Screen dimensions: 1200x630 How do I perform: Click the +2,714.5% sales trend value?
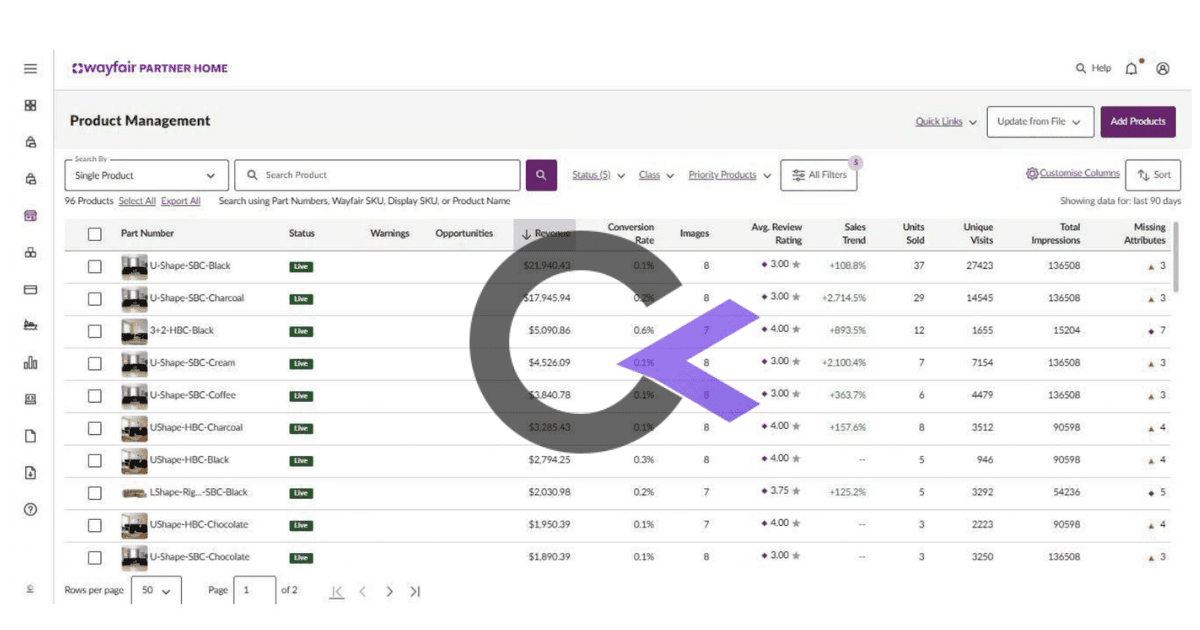point(844,299)
